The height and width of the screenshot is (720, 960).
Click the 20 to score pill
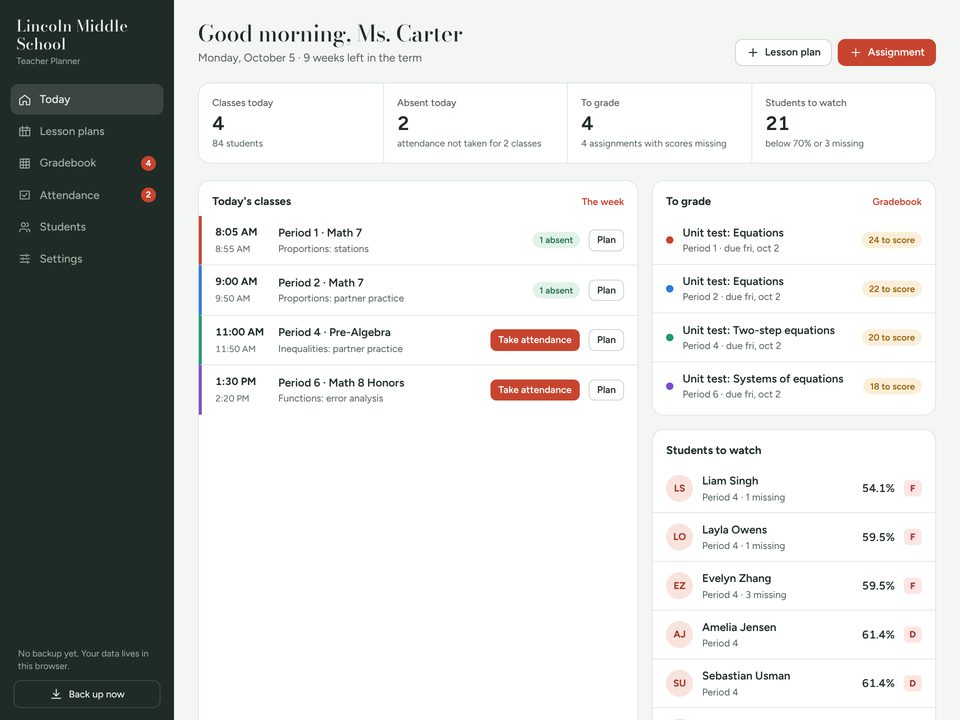[891, 337]
